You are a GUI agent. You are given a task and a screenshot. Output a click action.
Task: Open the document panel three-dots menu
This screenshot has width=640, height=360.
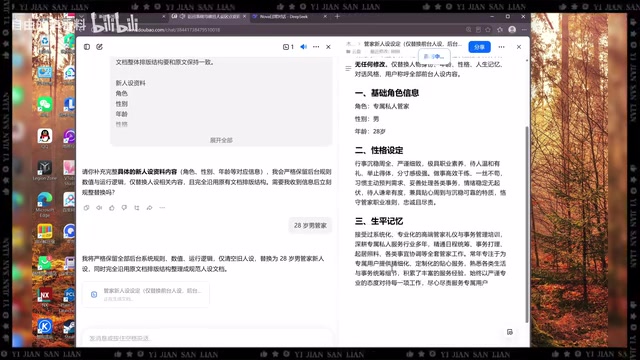[501, 47]
